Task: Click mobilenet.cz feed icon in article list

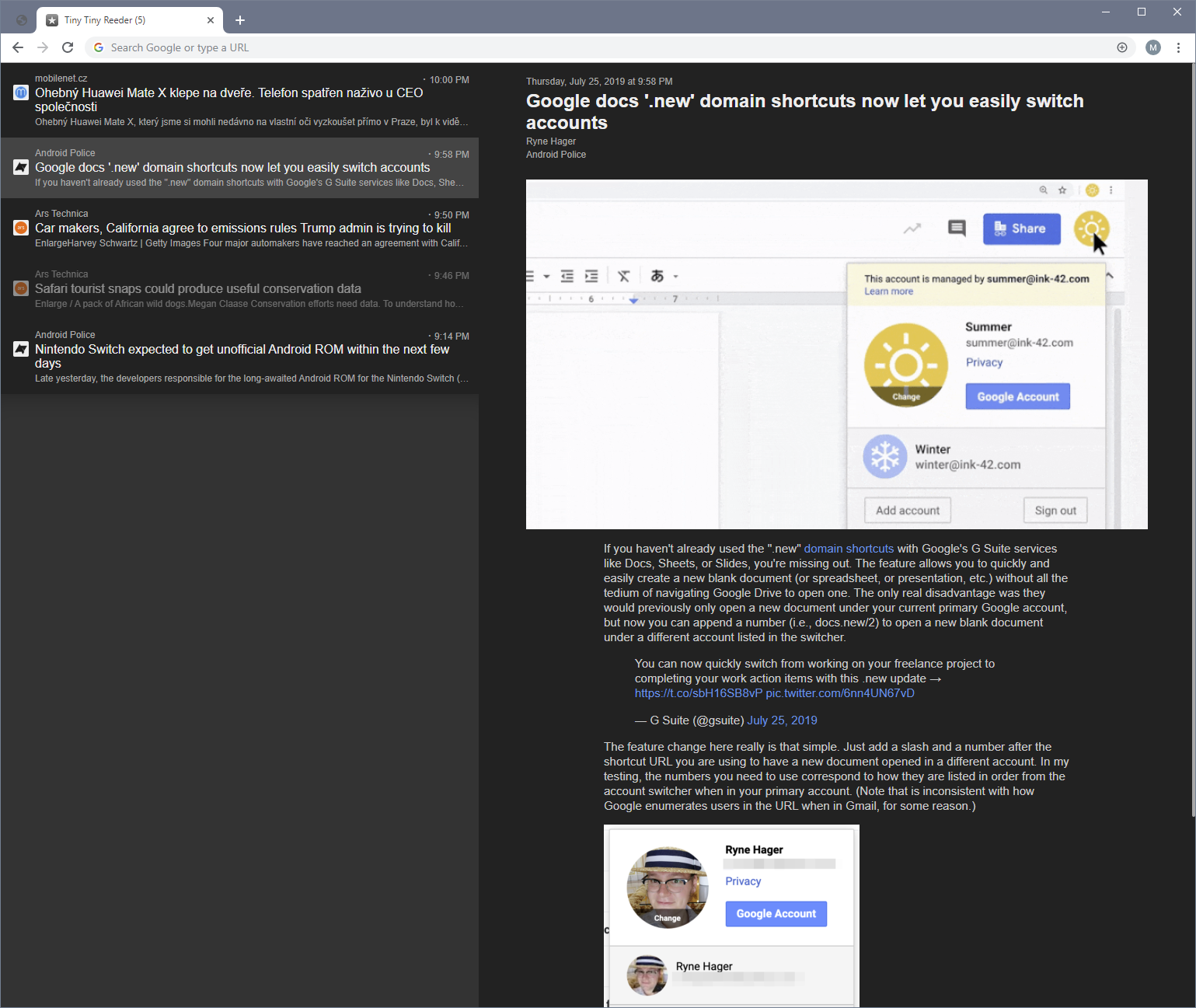Action: pos(21,92)
